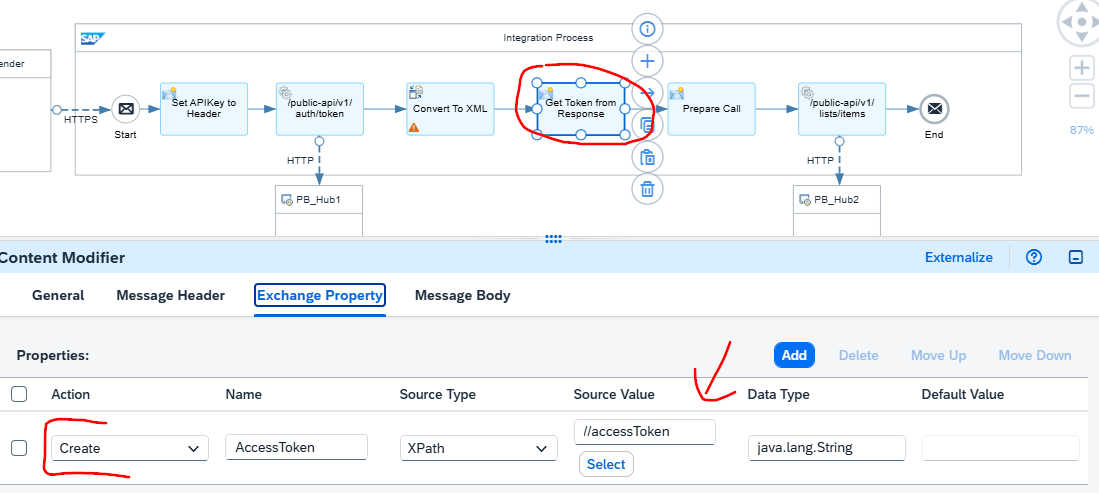Open the Message Body tab

(x=462, y=295)
